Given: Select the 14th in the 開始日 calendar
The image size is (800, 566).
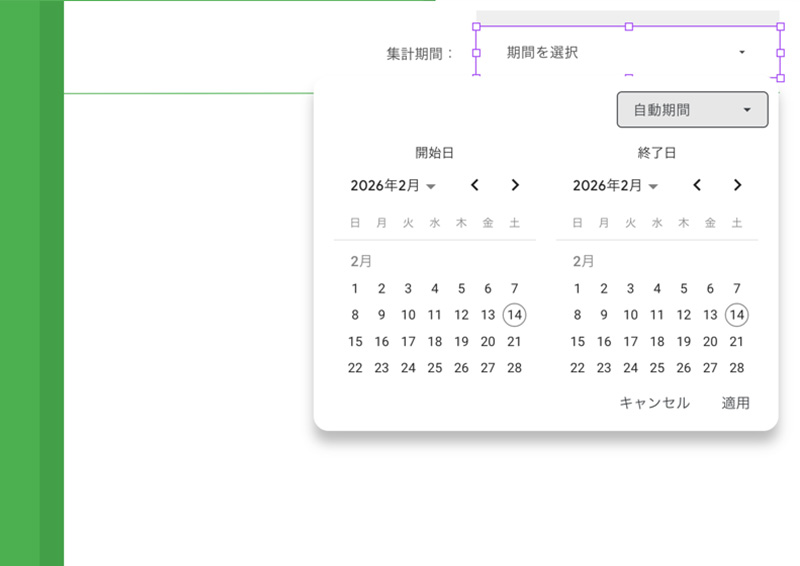Looking at the screenshot, I should click(514, 315).
